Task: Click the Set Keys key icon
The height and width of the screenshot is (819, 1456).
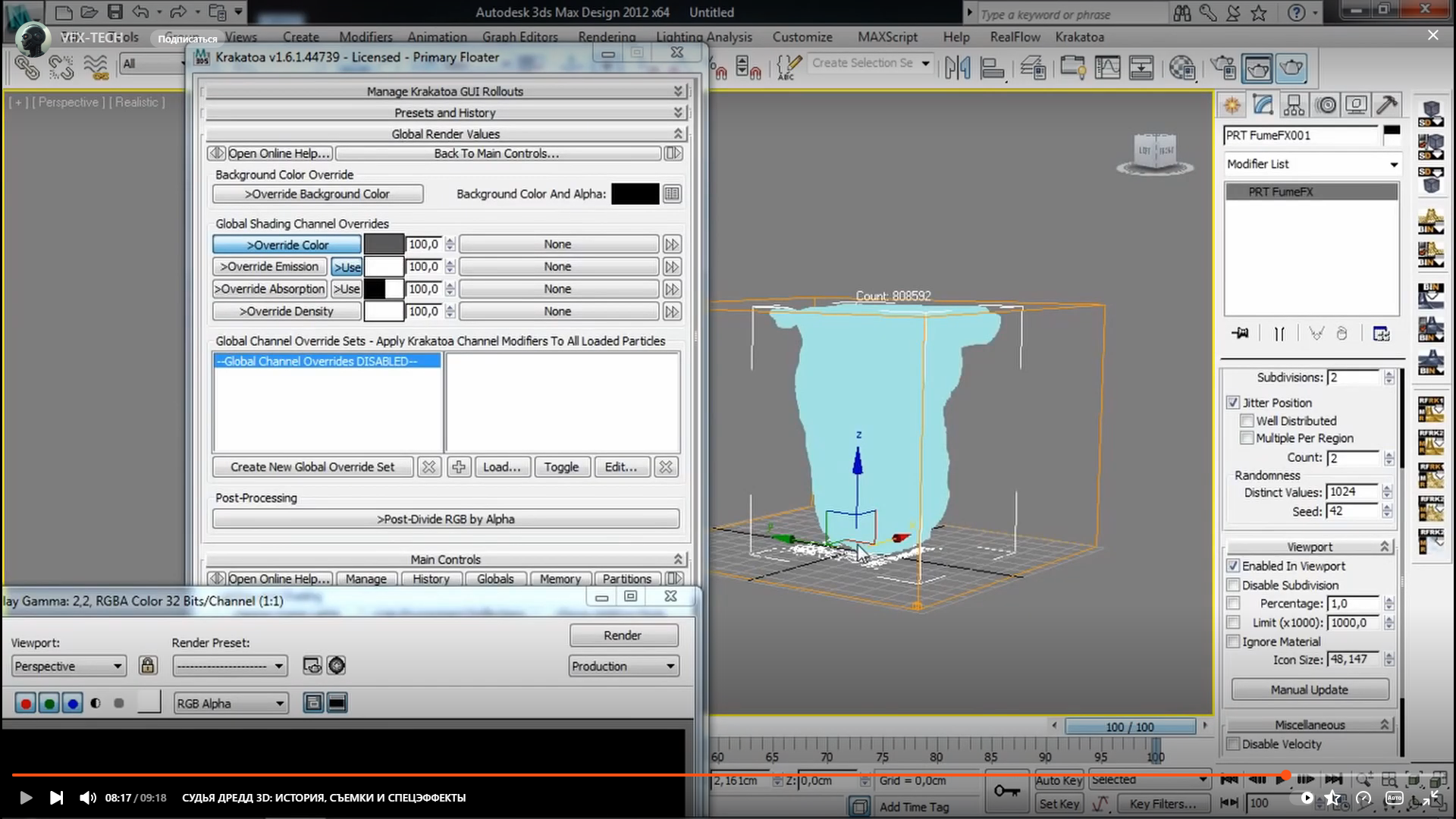Action: tap(1007, 791)
